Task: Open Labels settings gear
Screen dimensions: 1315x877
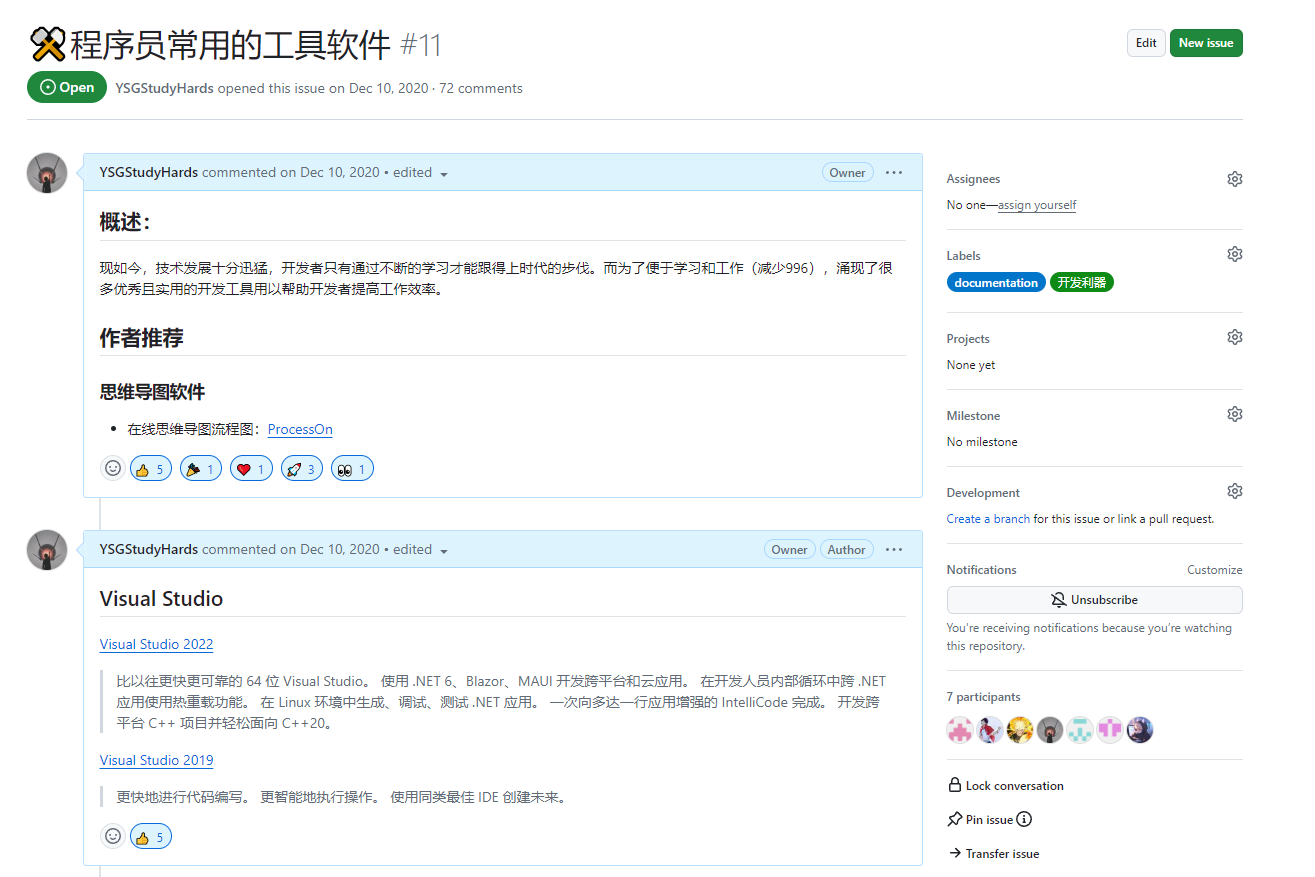Action: click(x=1234, y=254)
